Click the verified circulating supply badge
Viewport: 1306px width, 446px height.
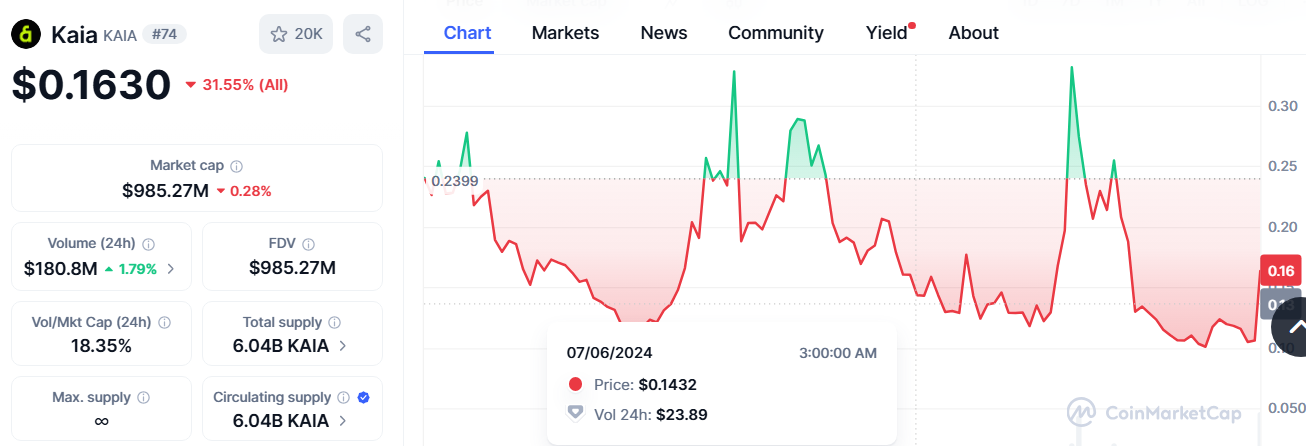[x=363, y=398]
